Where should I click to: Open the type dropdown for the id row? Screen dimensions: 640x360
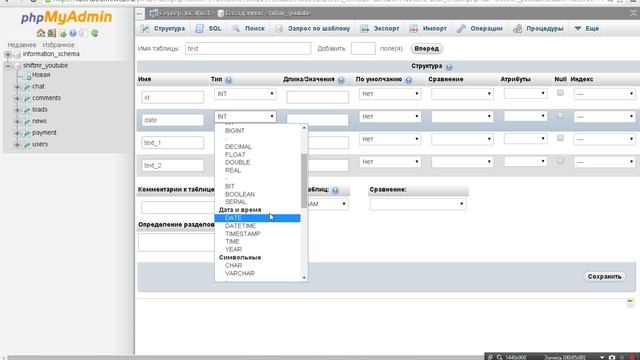[x=245, y=94]
